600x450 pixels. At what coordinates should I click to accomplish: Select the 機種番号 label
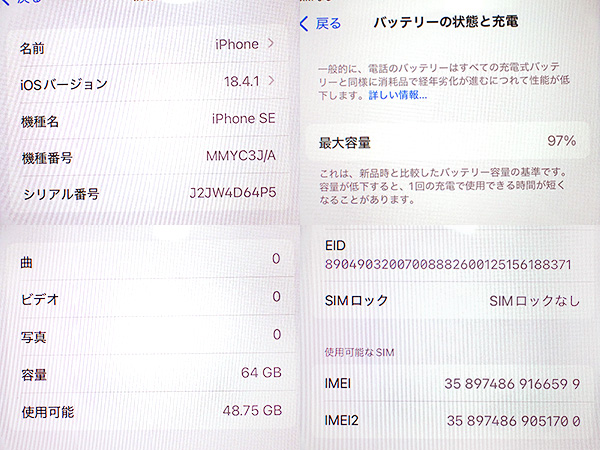[47, 158]
